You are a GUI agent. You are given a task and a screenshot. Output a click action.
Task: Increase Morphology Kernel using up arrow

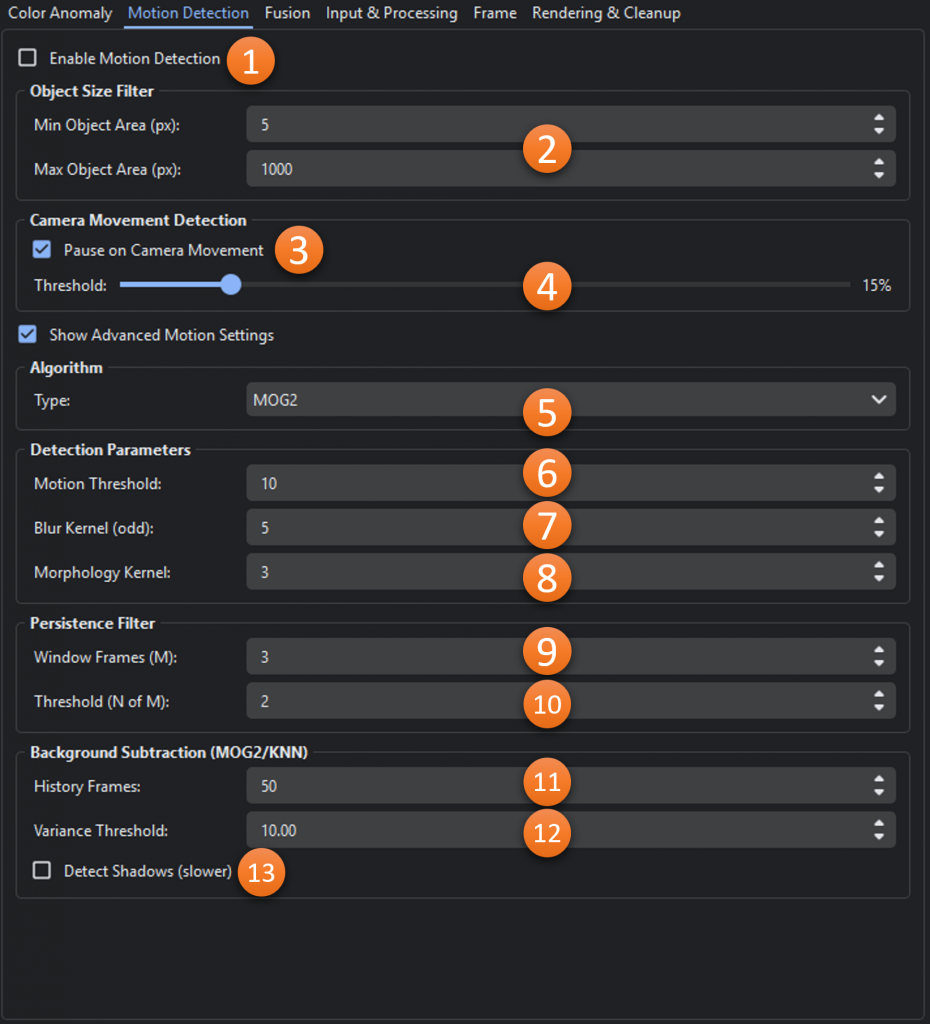[x=878, y=566]
